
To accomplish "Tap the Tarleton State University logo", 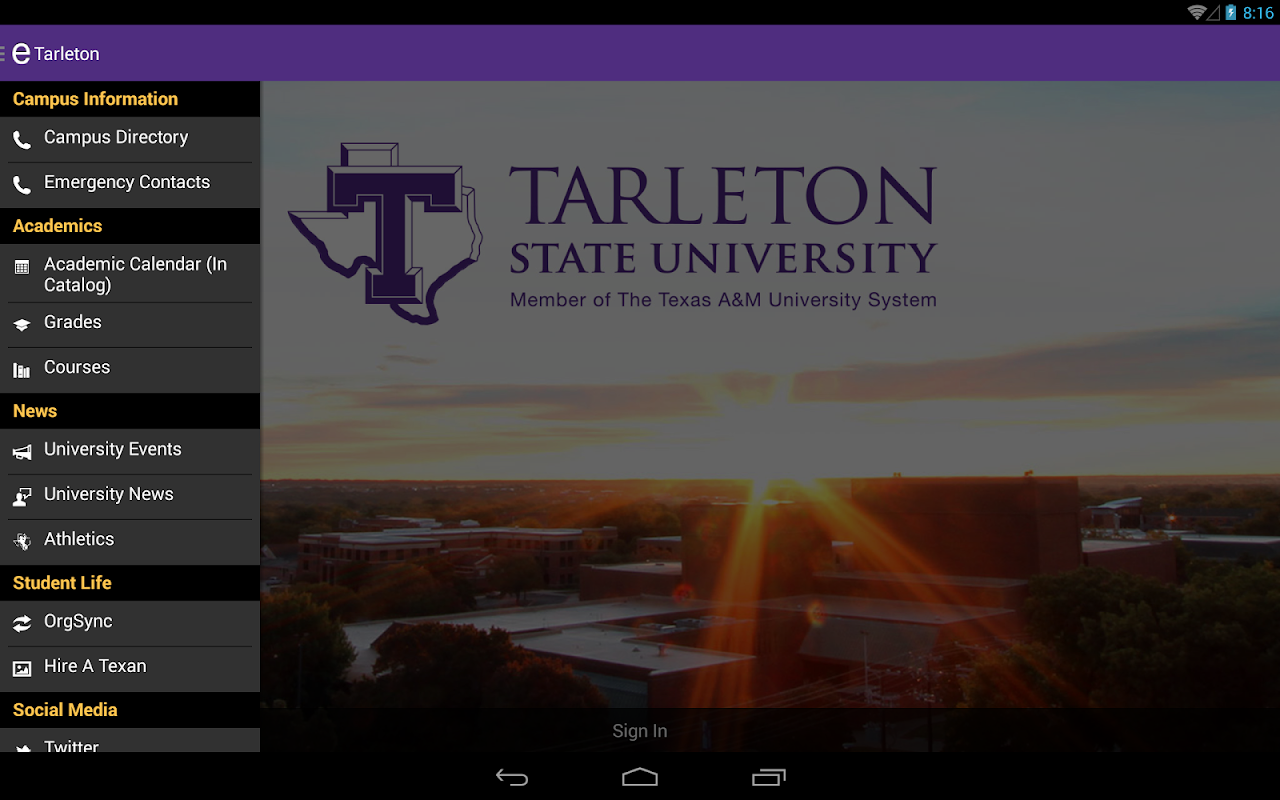I will [x=612, y=233].
